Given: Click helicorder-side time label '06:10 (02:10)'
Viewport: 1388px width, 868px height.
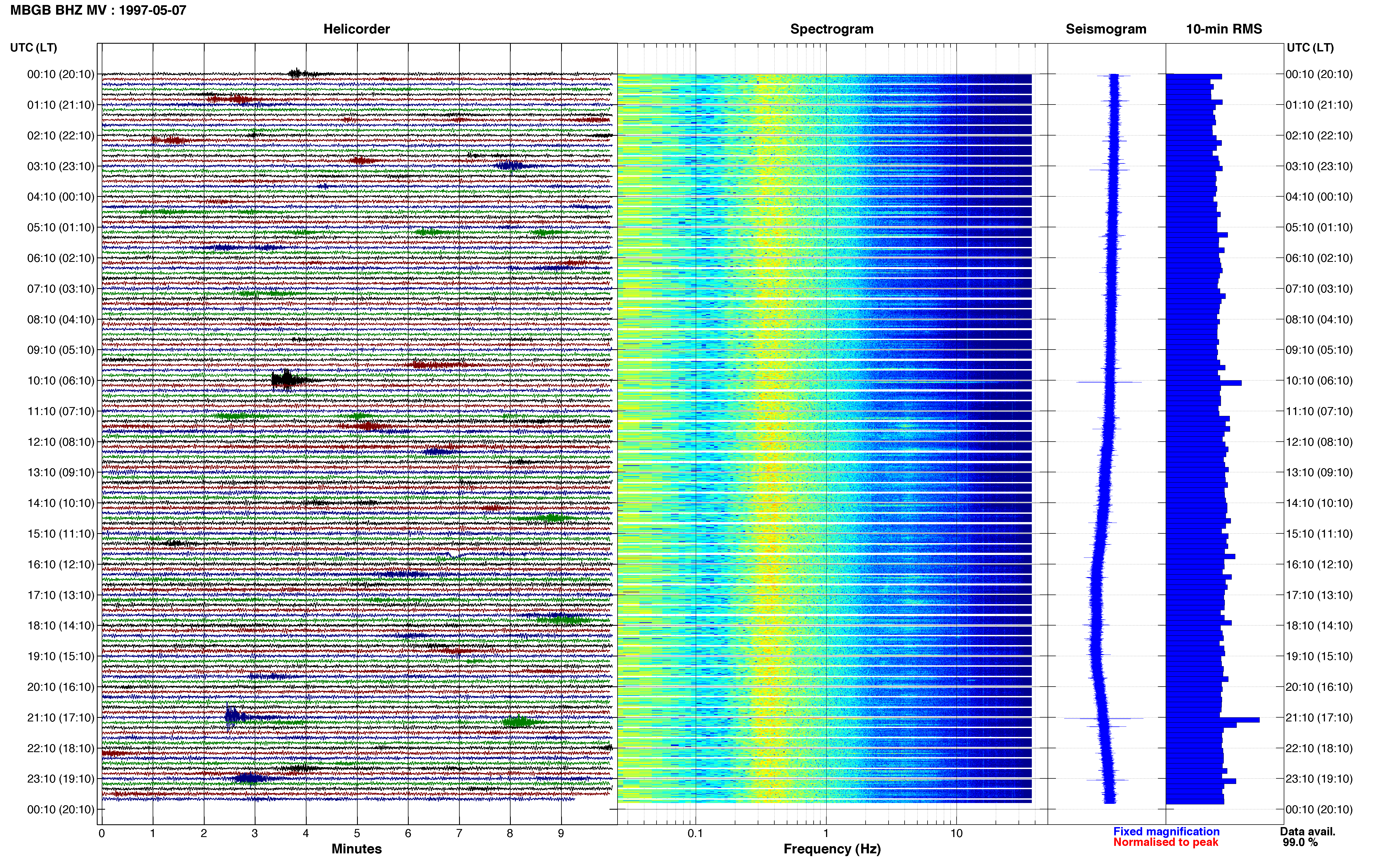Looking at the screenshot, I should pyautogui.click(x=60, y=258).
